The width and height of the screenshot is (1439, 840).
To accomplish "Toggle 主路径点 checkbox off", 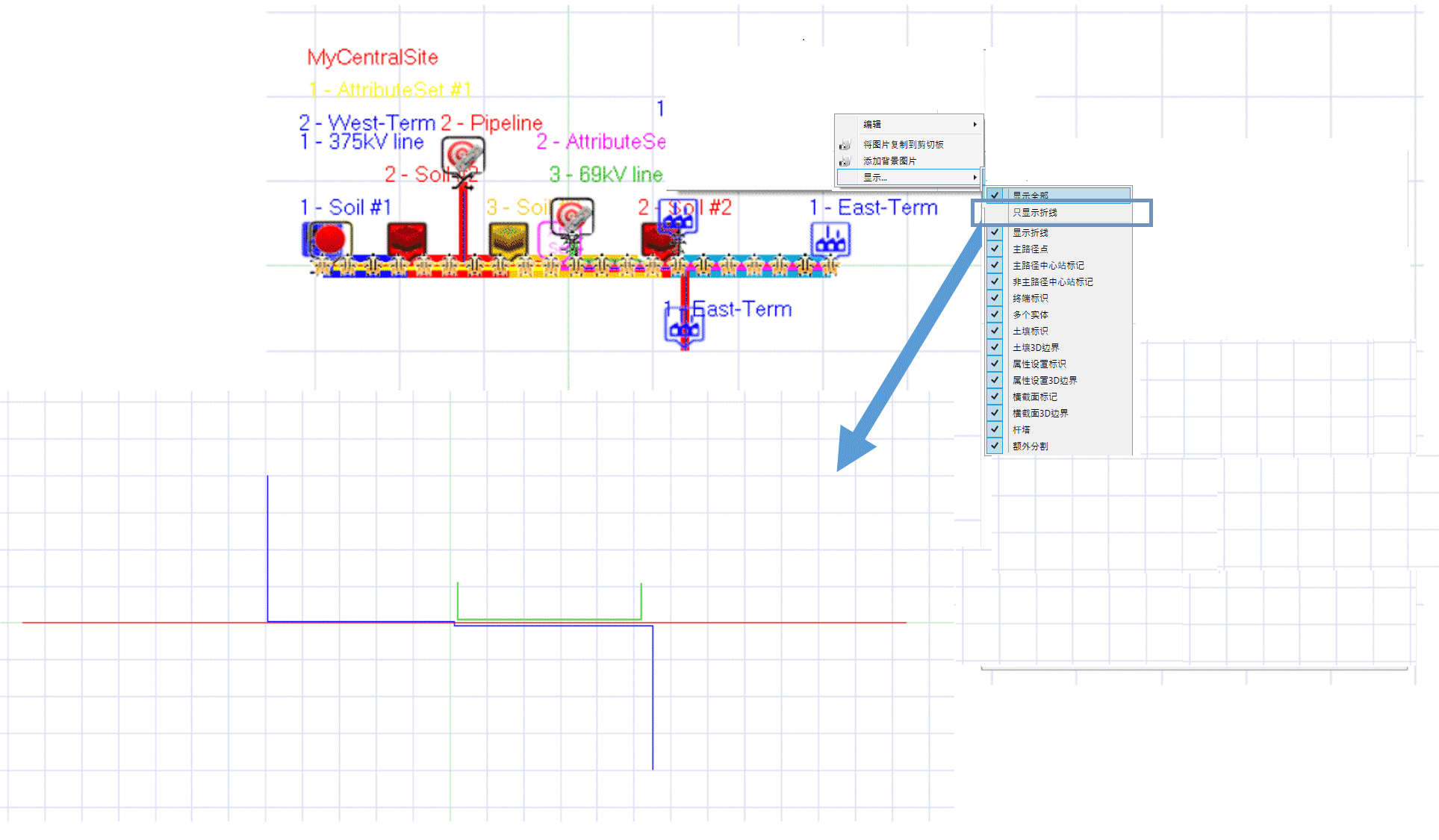I will tap(995, 249).
